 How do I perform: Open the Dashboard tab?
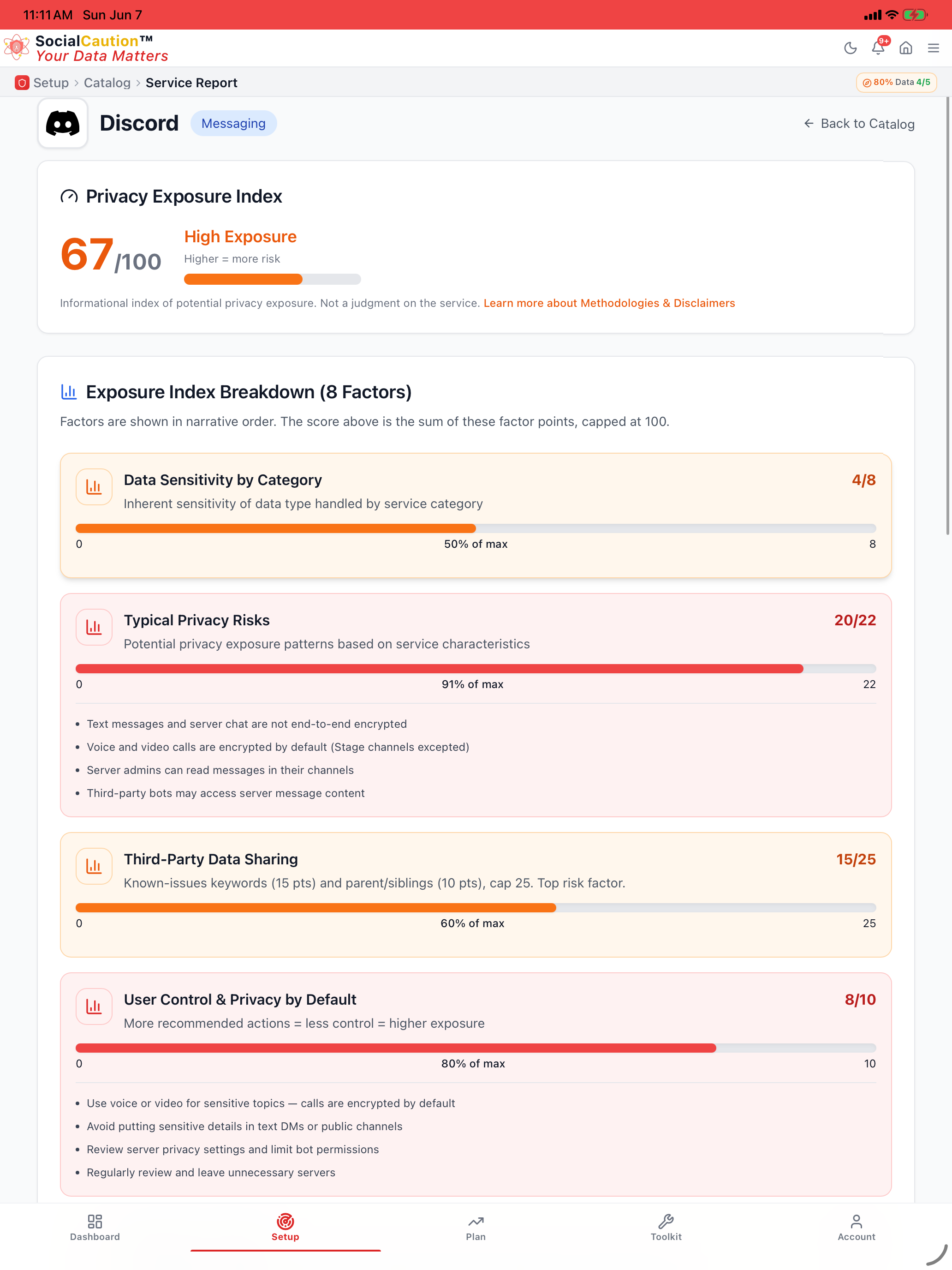pyautogui.click(x=95, y=1228)
